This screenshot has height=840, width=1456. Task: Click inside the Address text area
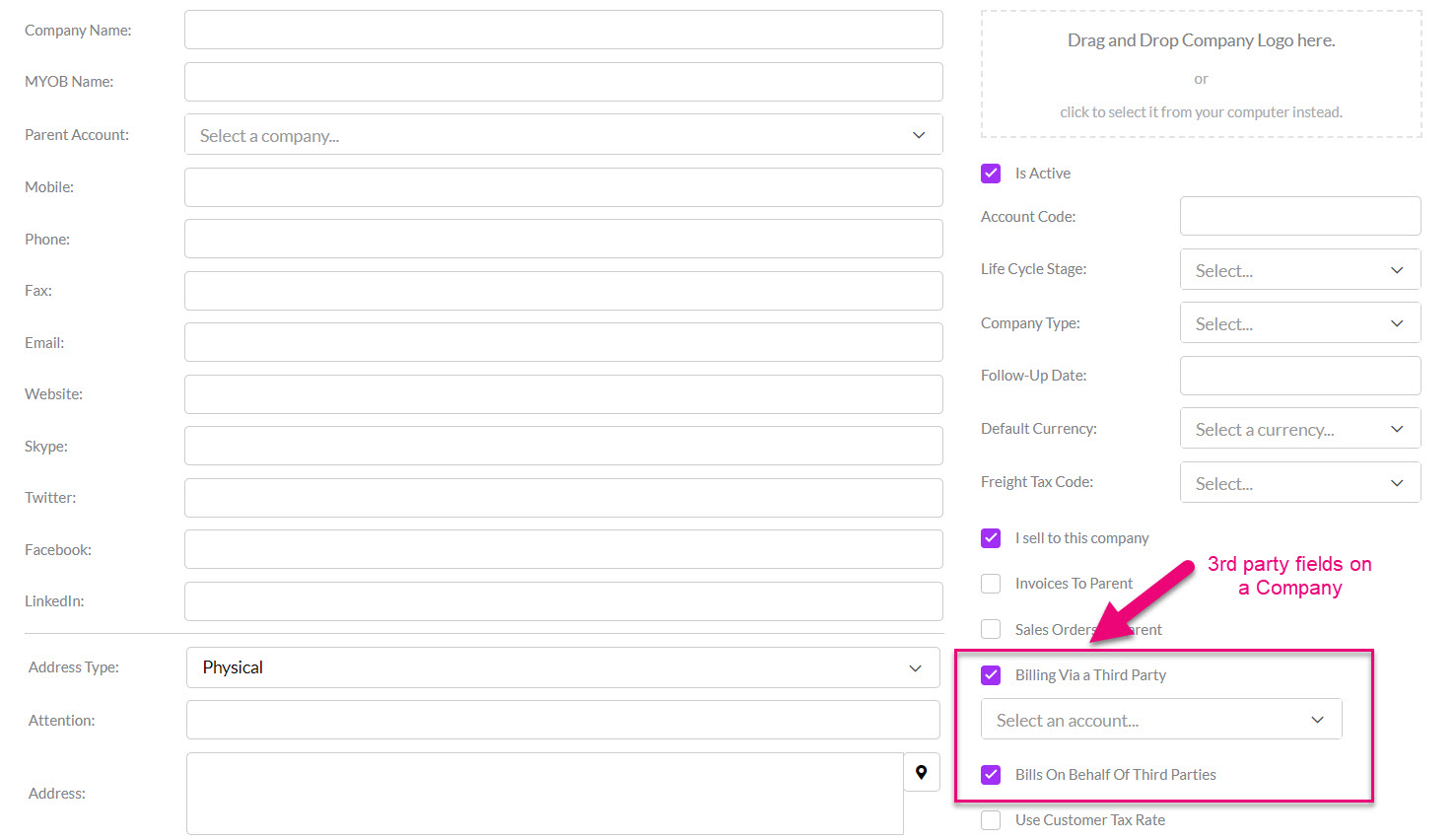[x=545, y=794]
